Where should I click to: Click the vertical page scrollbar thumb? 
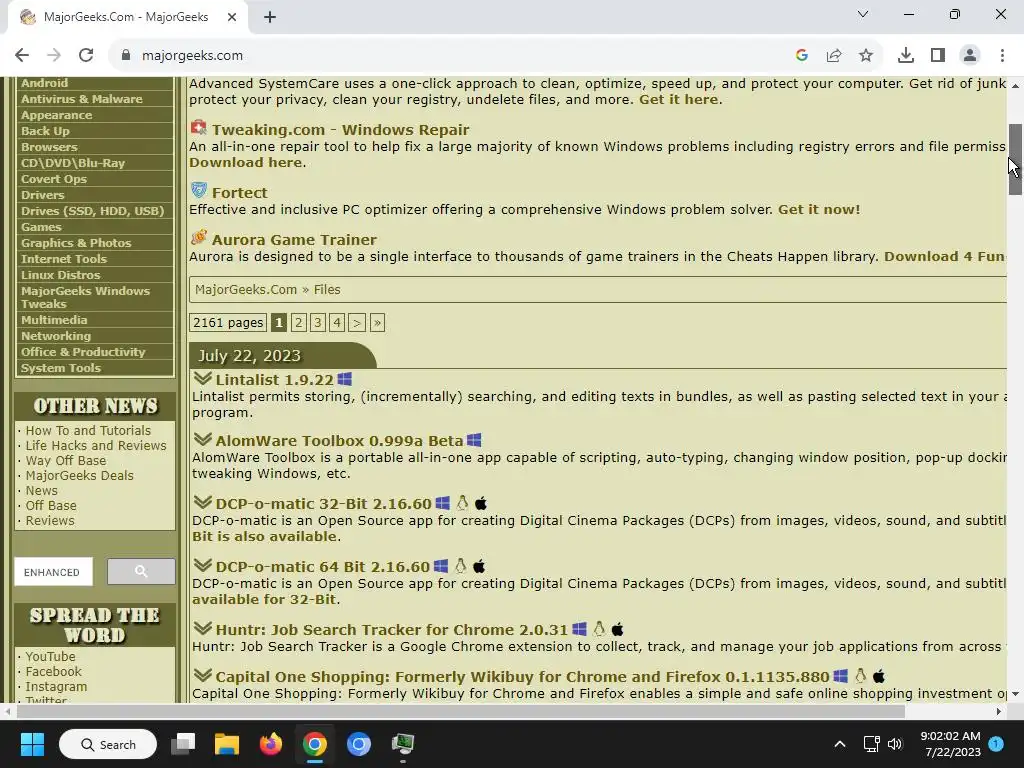[1015, 159]
